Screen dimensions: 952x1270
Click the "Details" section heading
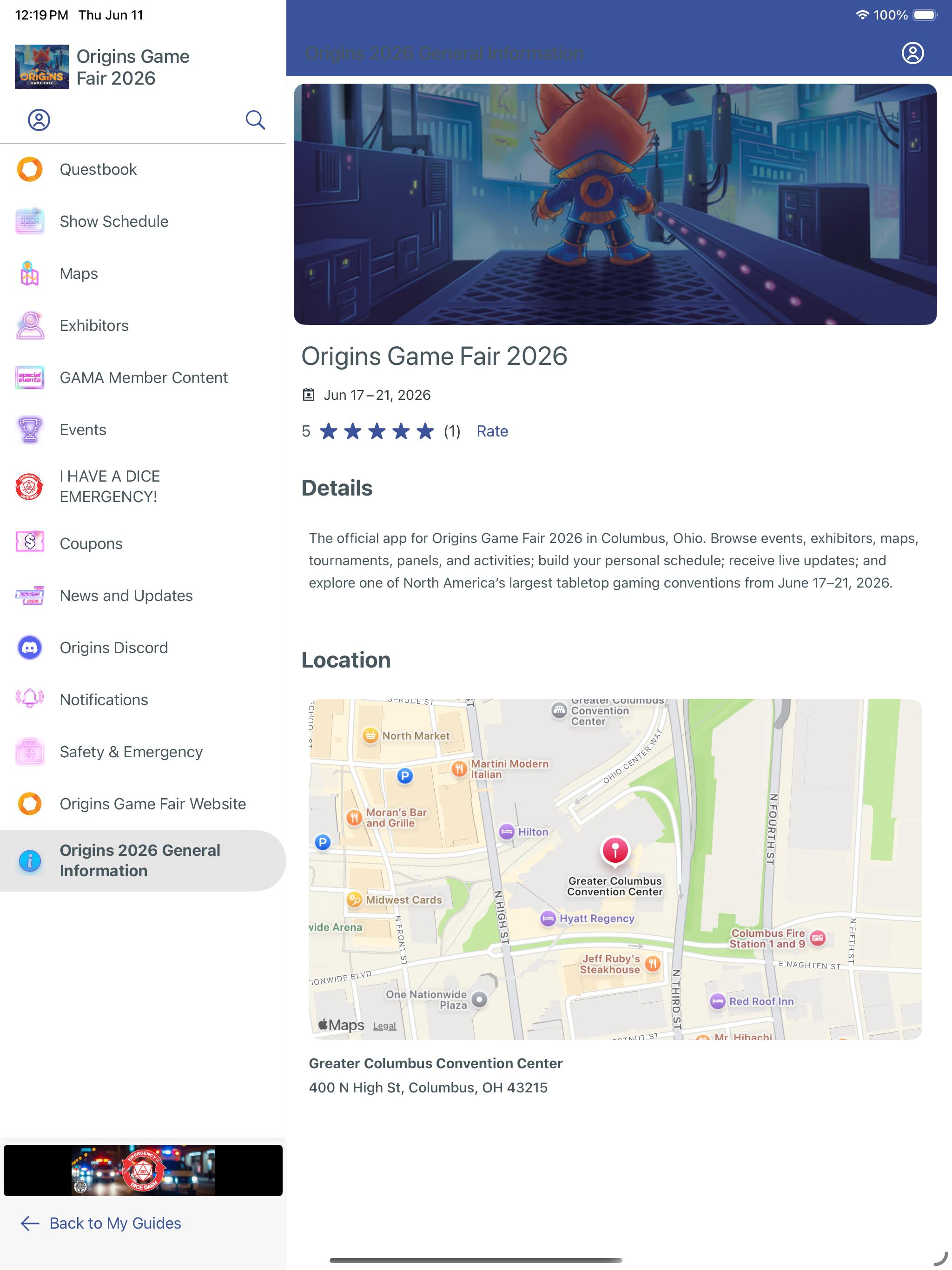[x=337, y=488]
